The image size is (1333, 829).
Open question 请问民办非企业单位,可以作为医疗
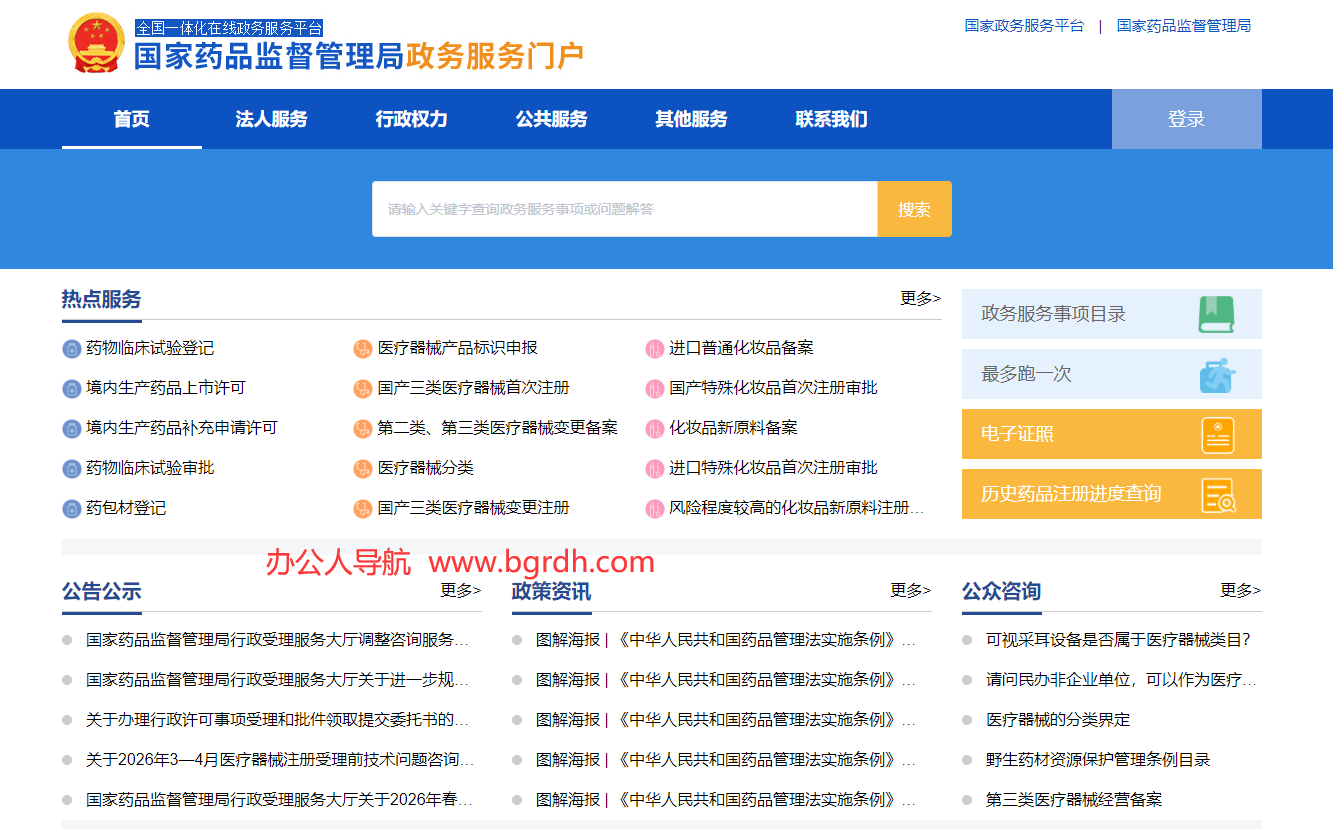pos(1121,680)
